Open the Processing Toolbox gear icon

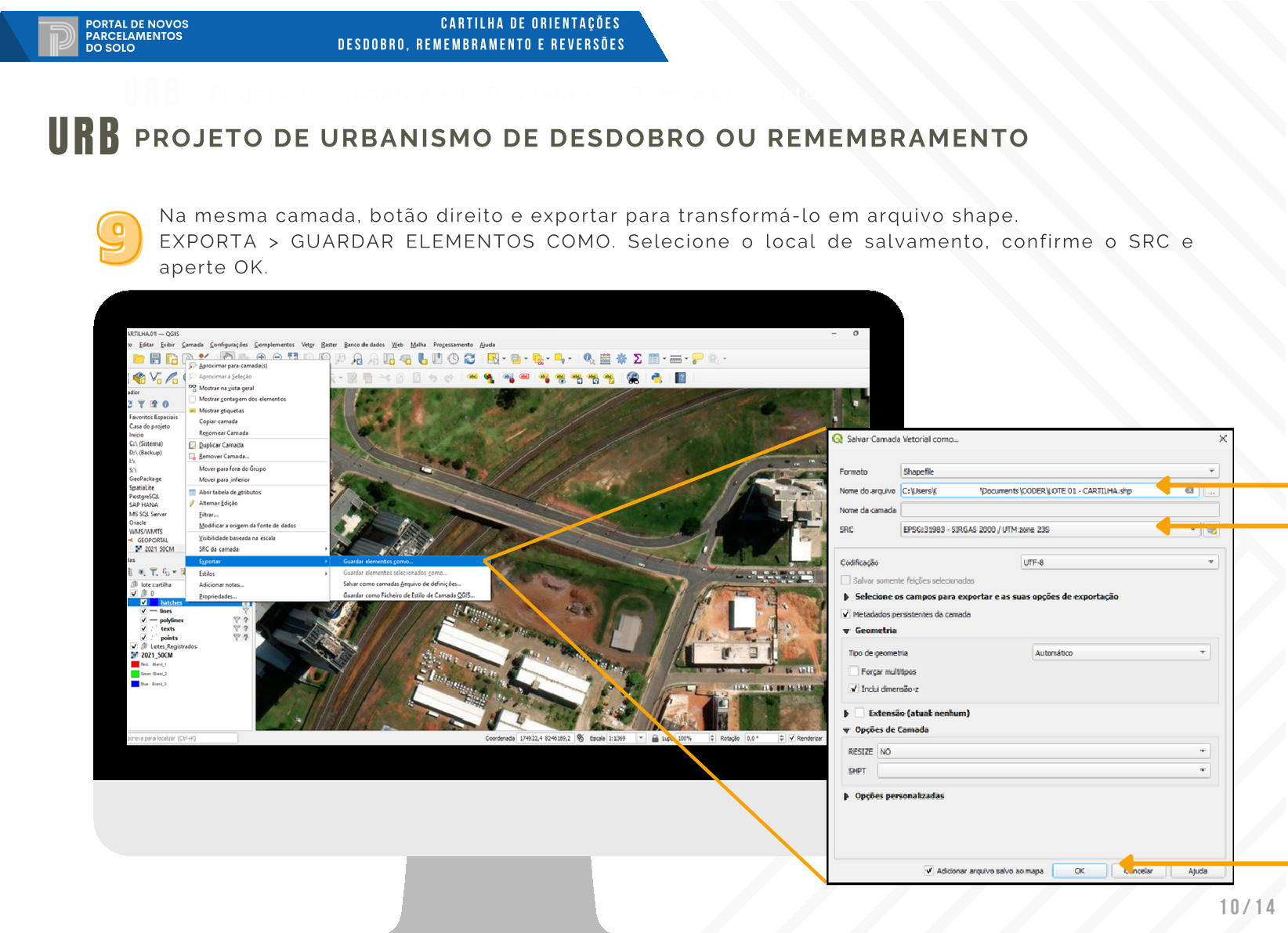click(x=621, y=359)
